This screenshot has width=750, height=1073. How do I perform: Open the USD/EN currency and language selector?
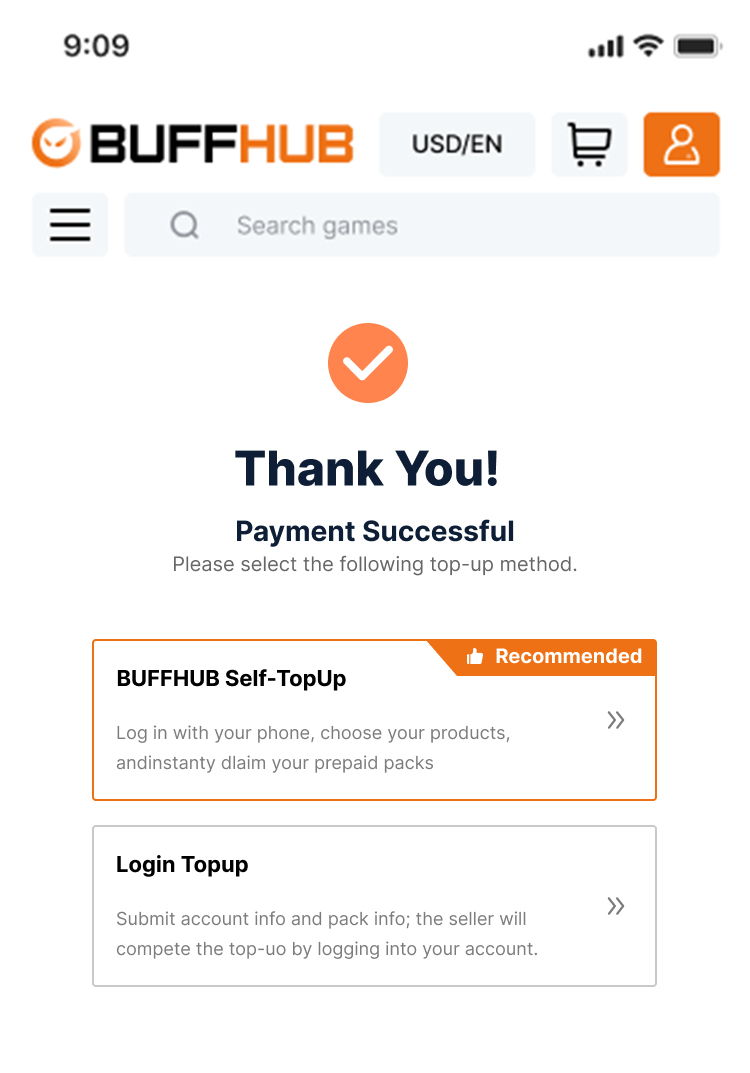tap(457, 144)
